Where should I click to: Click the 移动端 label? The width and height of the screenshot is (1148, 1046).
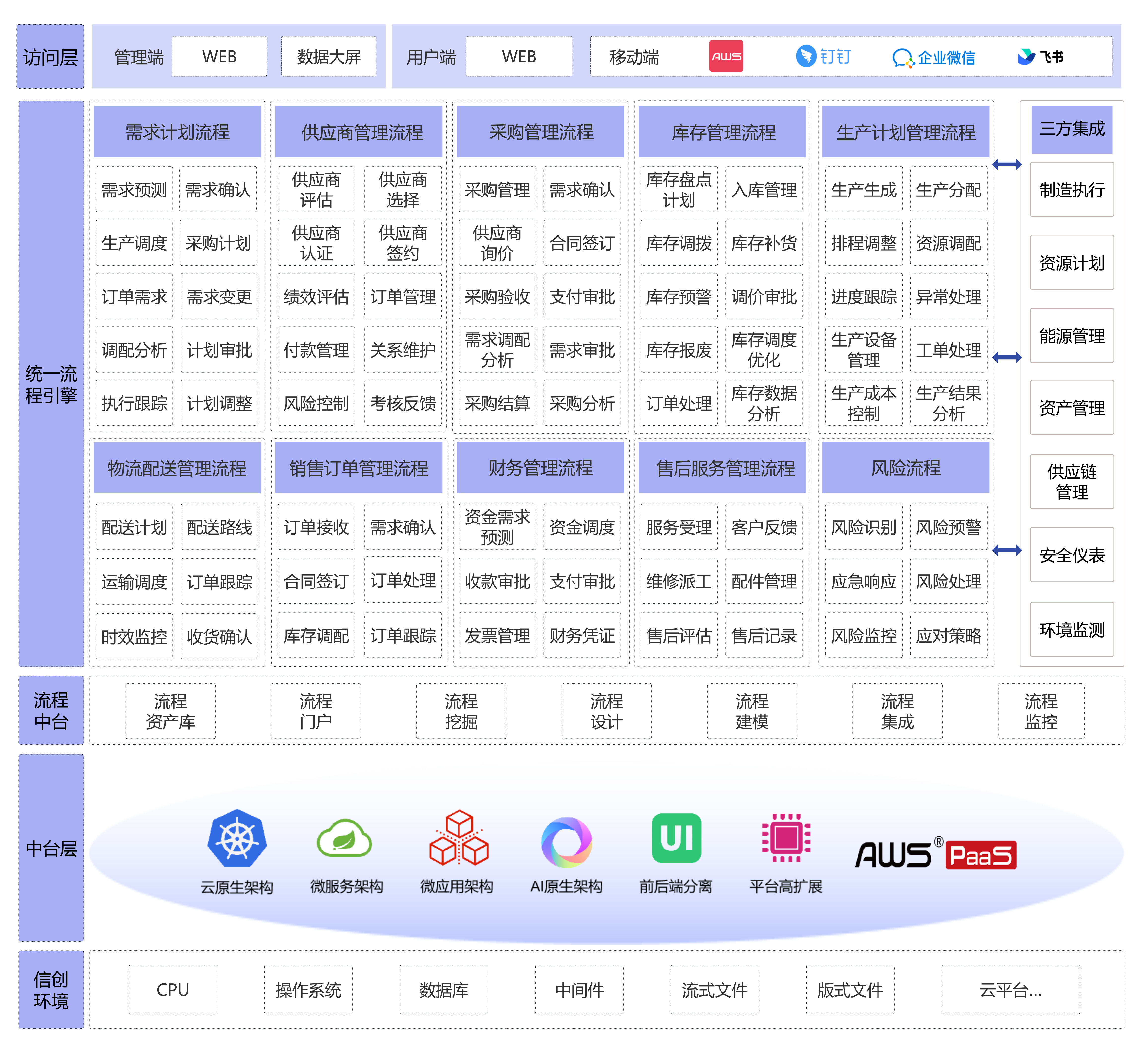pos(634,57)
